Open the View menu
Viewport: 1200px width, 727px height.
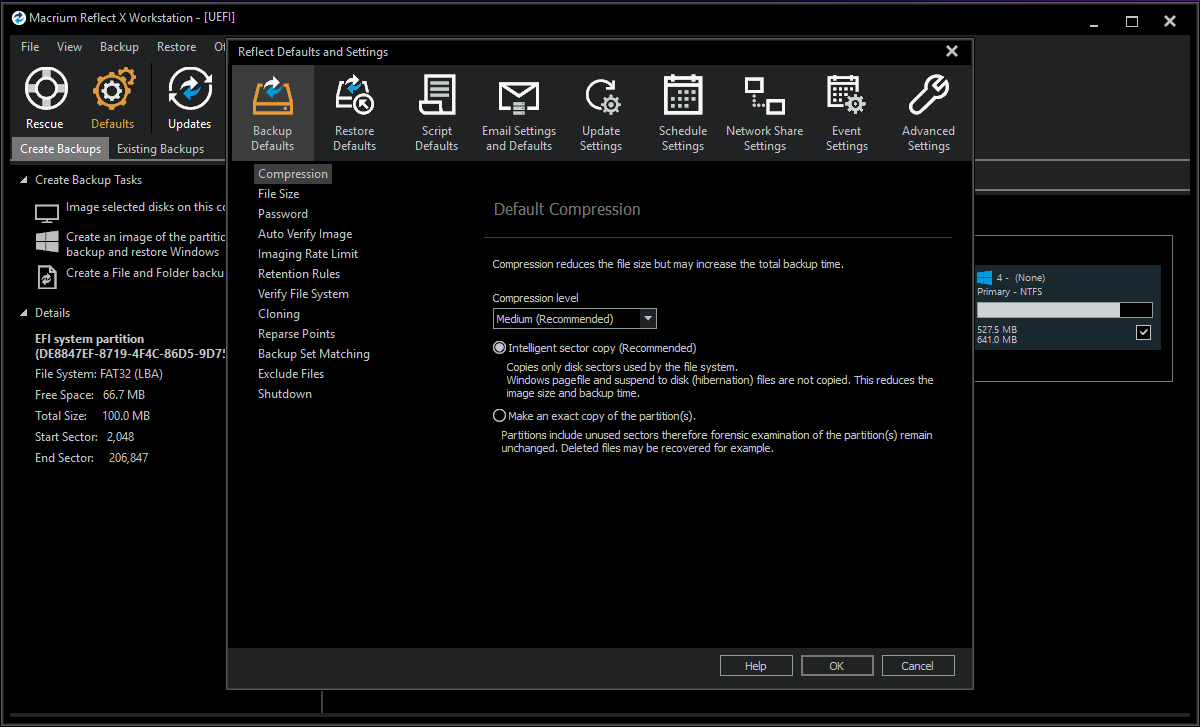point(70,47)
